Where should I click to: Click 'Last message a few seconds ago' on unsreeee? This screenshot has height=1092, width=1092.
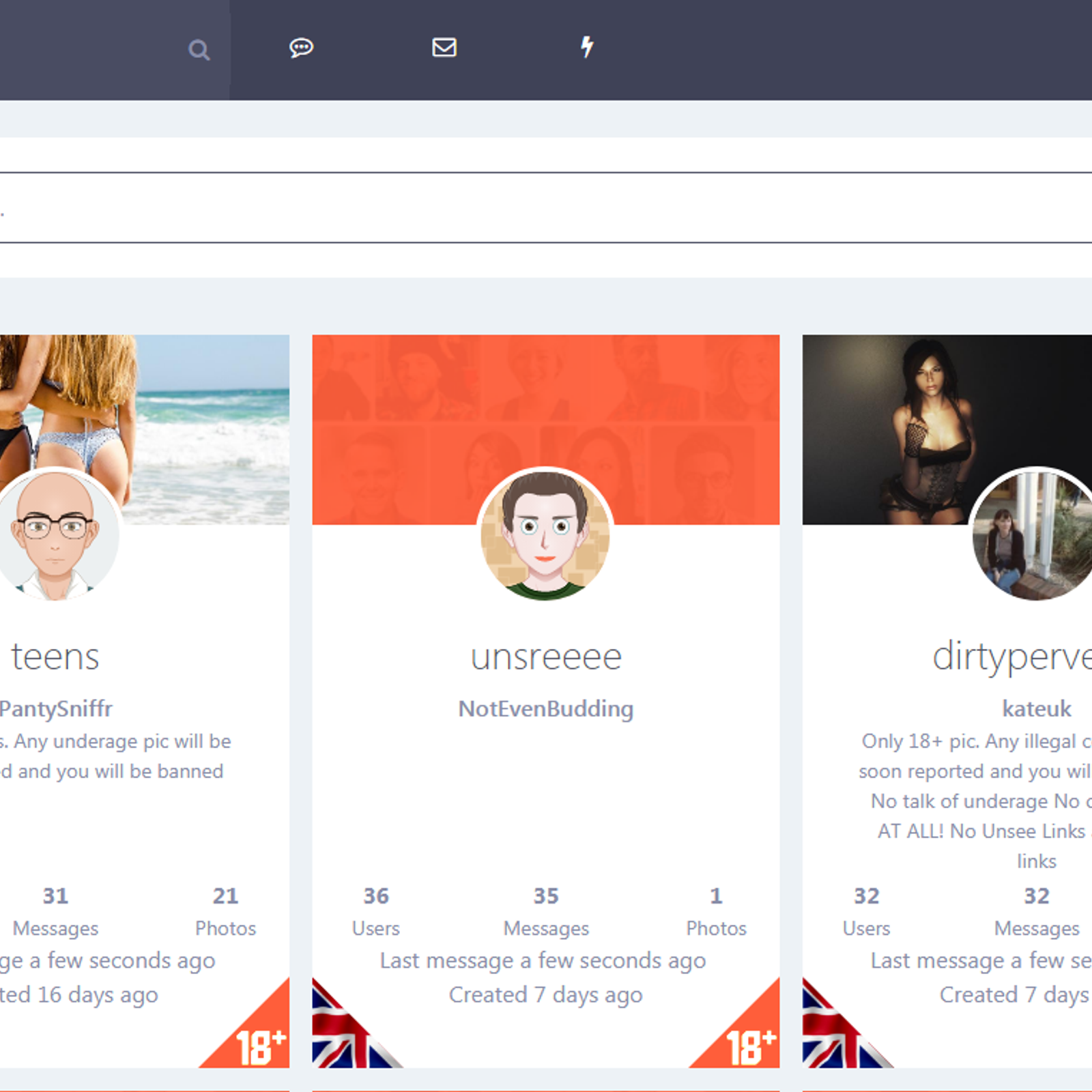click(543, 961)
